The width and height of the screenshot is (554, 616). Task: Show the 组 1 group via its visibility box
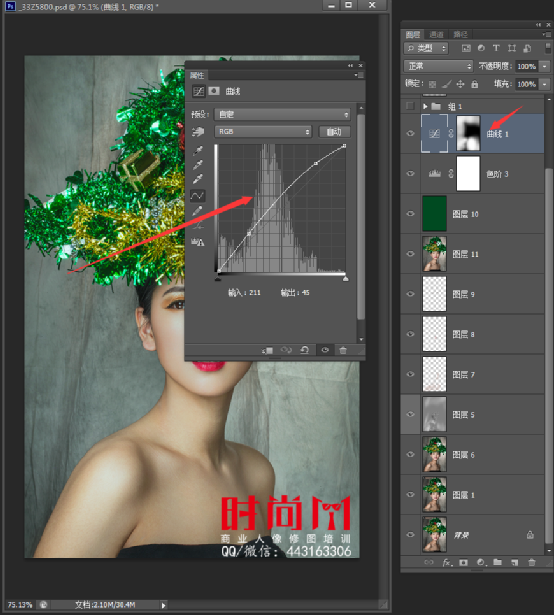[410, 106]
